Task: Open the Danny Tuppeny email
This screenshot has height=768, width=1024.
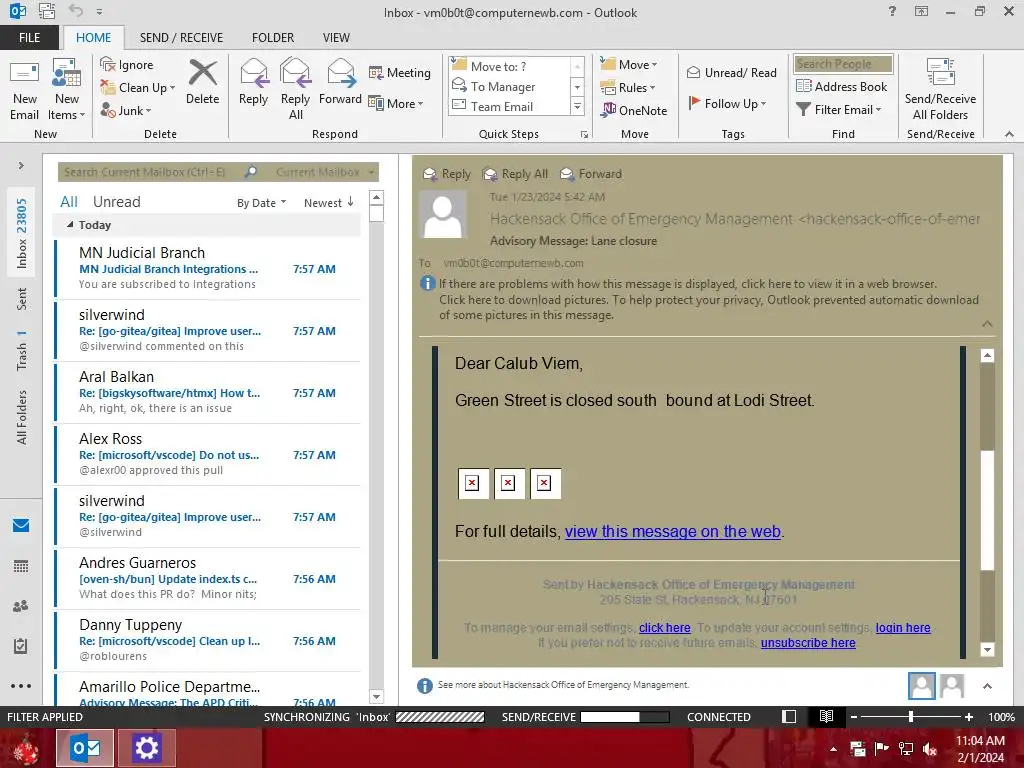Action: tap(208, 641)
